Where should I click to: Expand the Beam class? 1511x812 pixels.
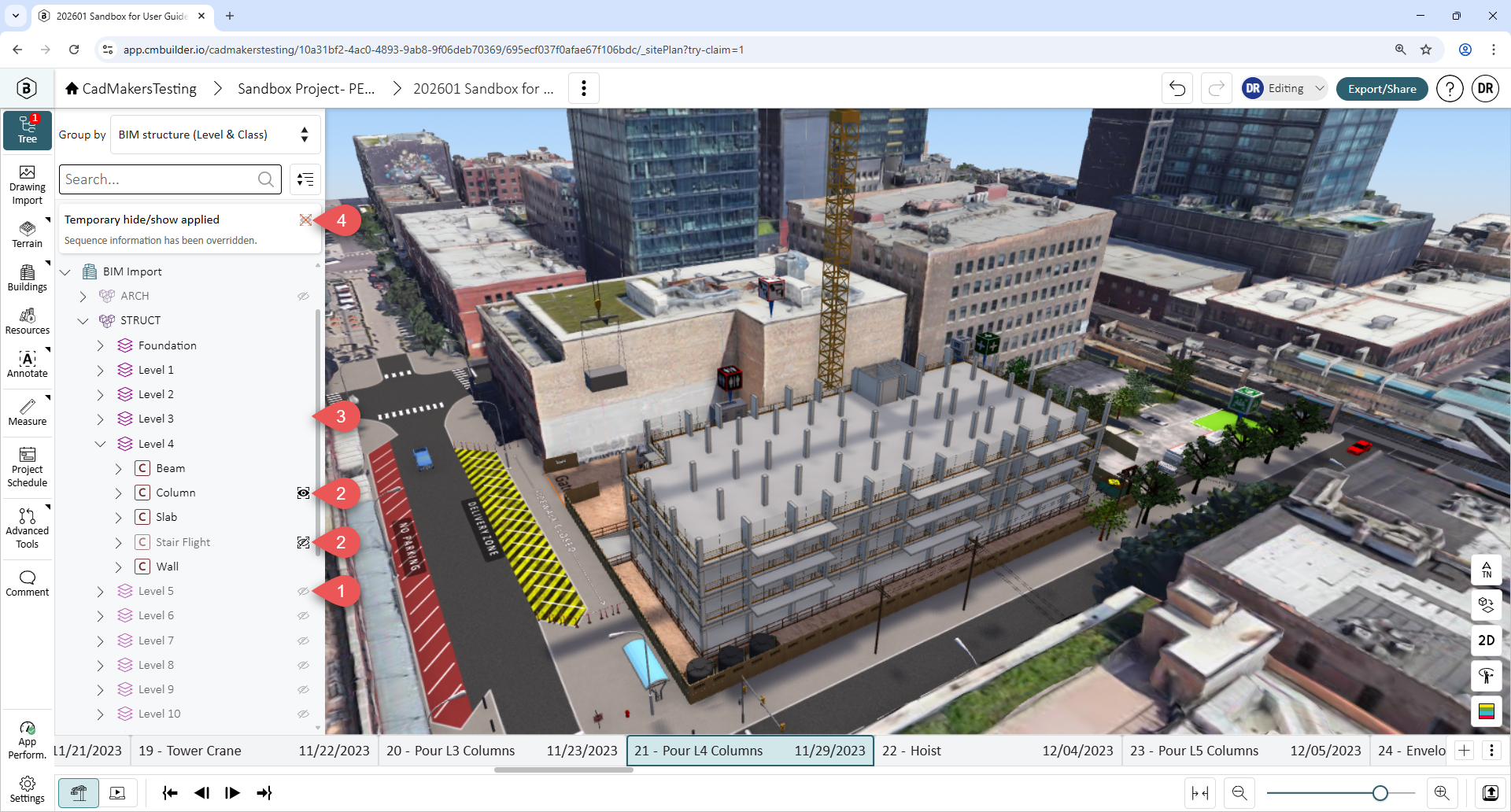click(x=118, y=469)
